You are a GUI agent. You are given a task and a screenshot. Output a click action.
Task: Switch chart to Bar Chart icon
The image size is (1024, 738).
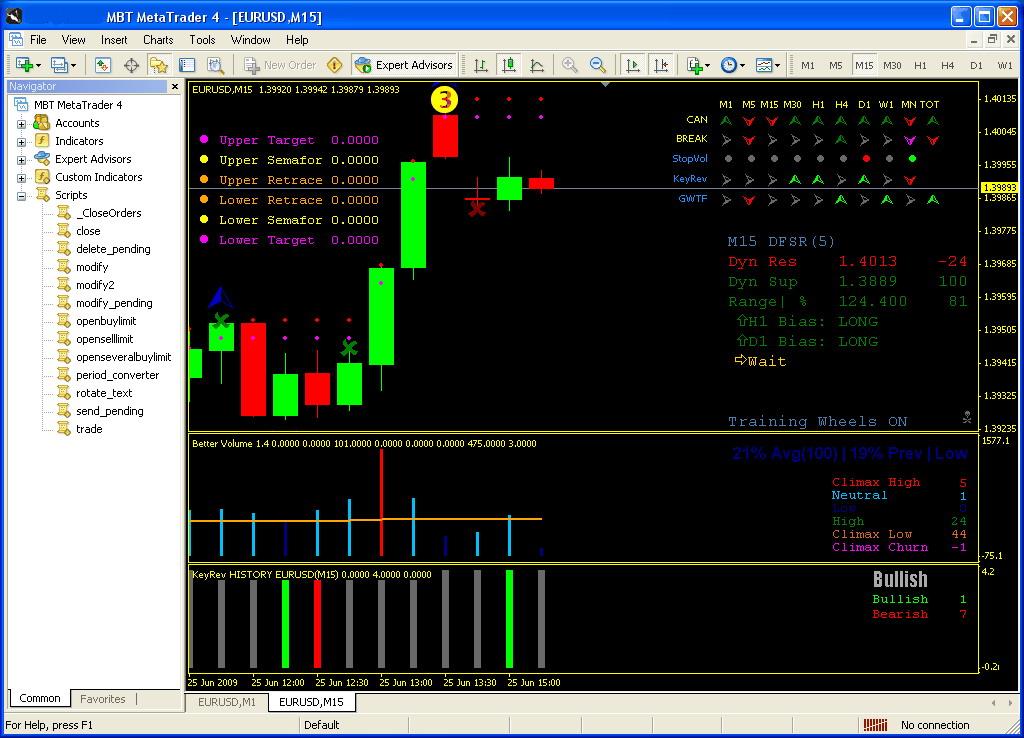tap(481, 65)
